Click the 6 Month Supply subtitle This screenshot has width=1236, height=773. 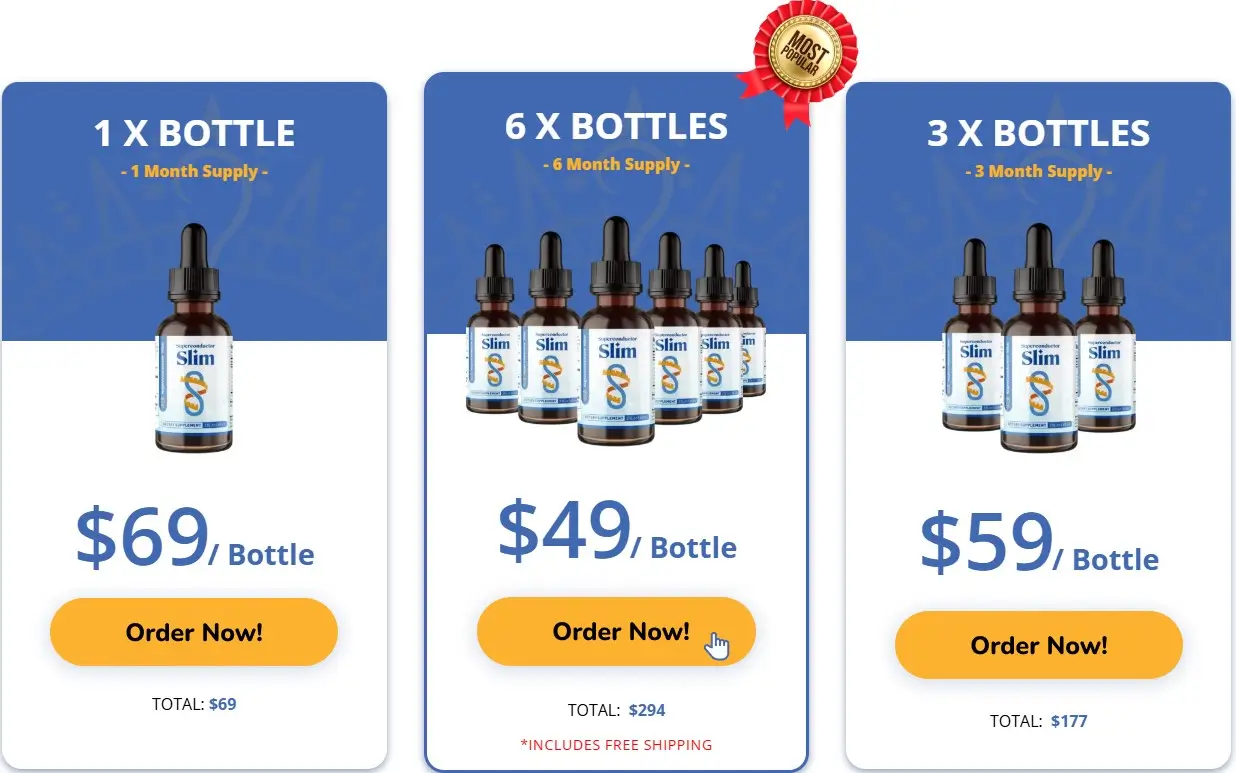(616, 164)
